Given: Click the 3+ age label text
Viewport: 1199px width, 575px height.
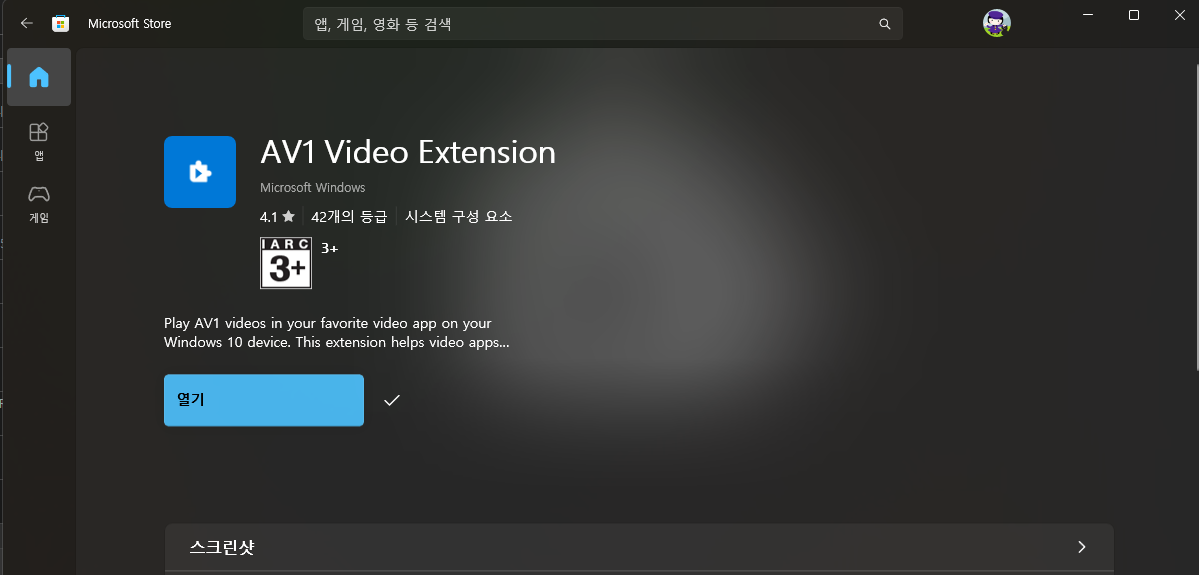Looking at the screenshot, I should click(x=330, y=248).
